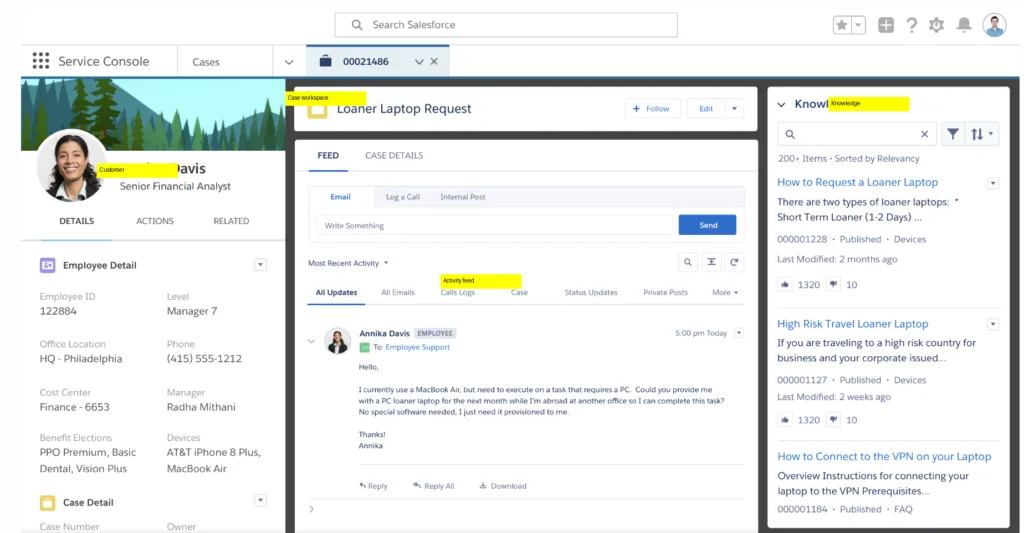
Task: Switch to the Case Details tab
Action: pyautogui.click(x=394, y=155)
